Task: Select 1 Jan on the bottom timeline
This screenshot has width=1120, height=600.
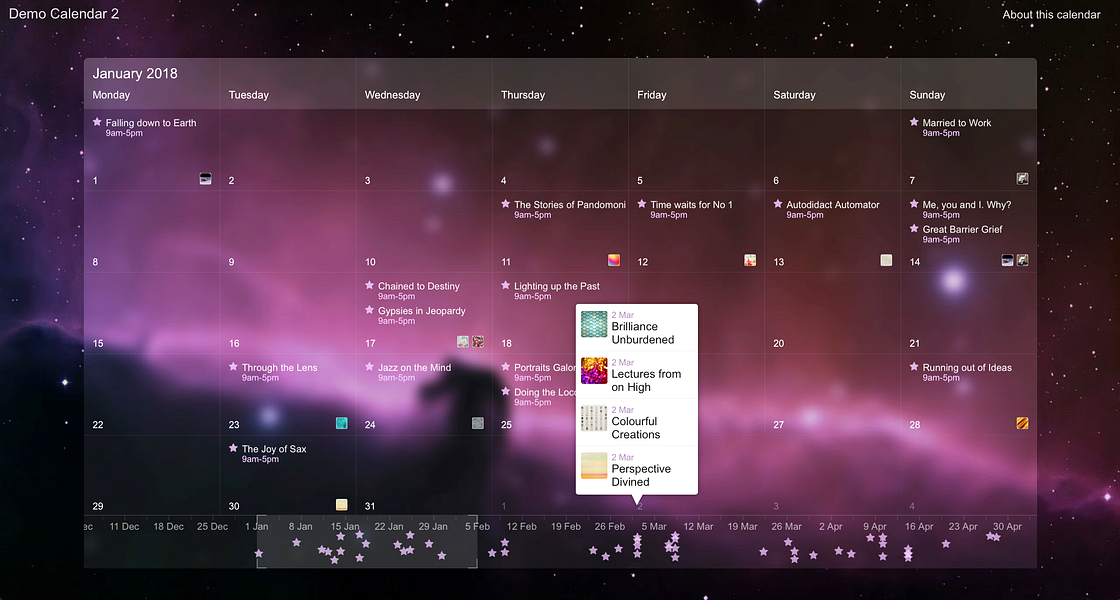Action: coord(257,525)
